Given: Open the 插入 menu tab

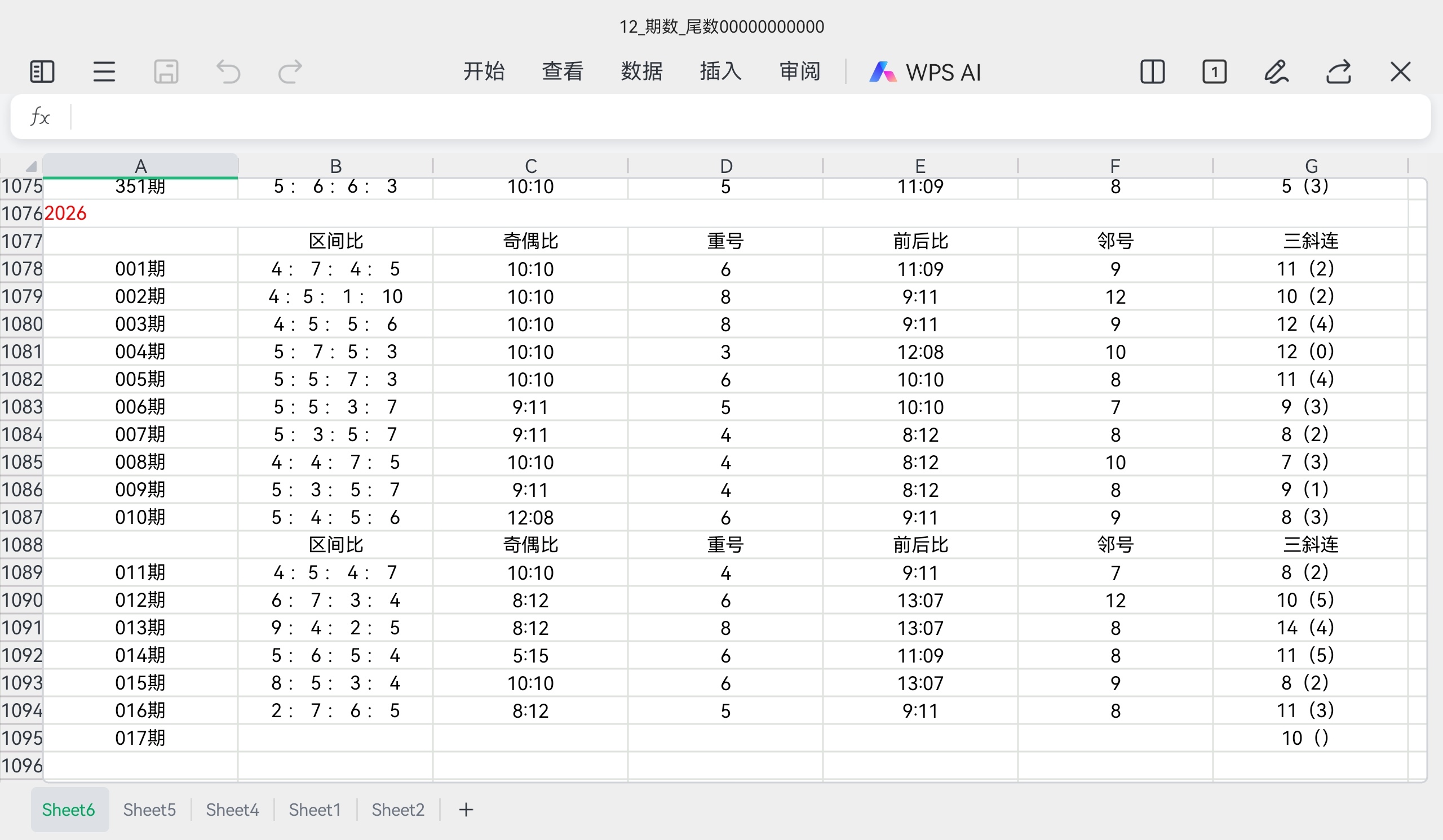Looking at the screenshot, I should (x=720, y=72).
